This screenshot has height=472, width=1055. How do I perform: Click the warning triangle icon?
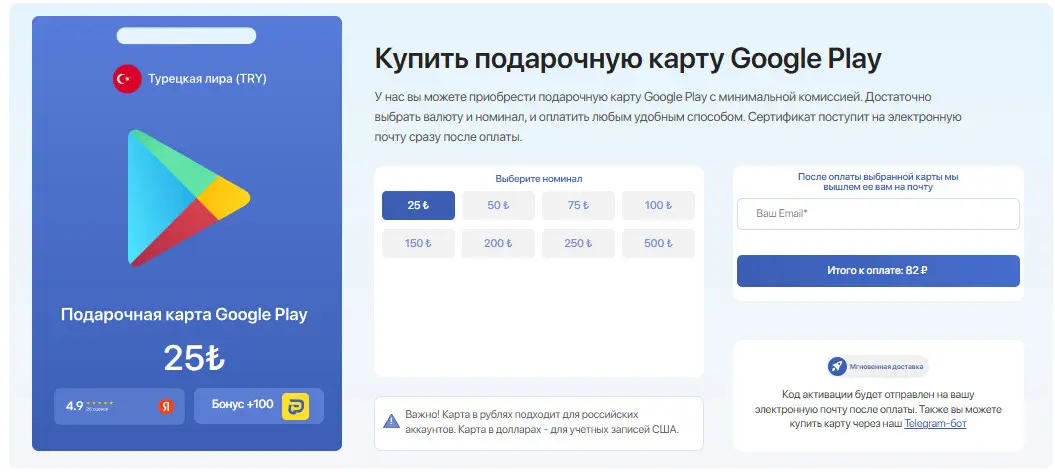[x=391, y=422]
